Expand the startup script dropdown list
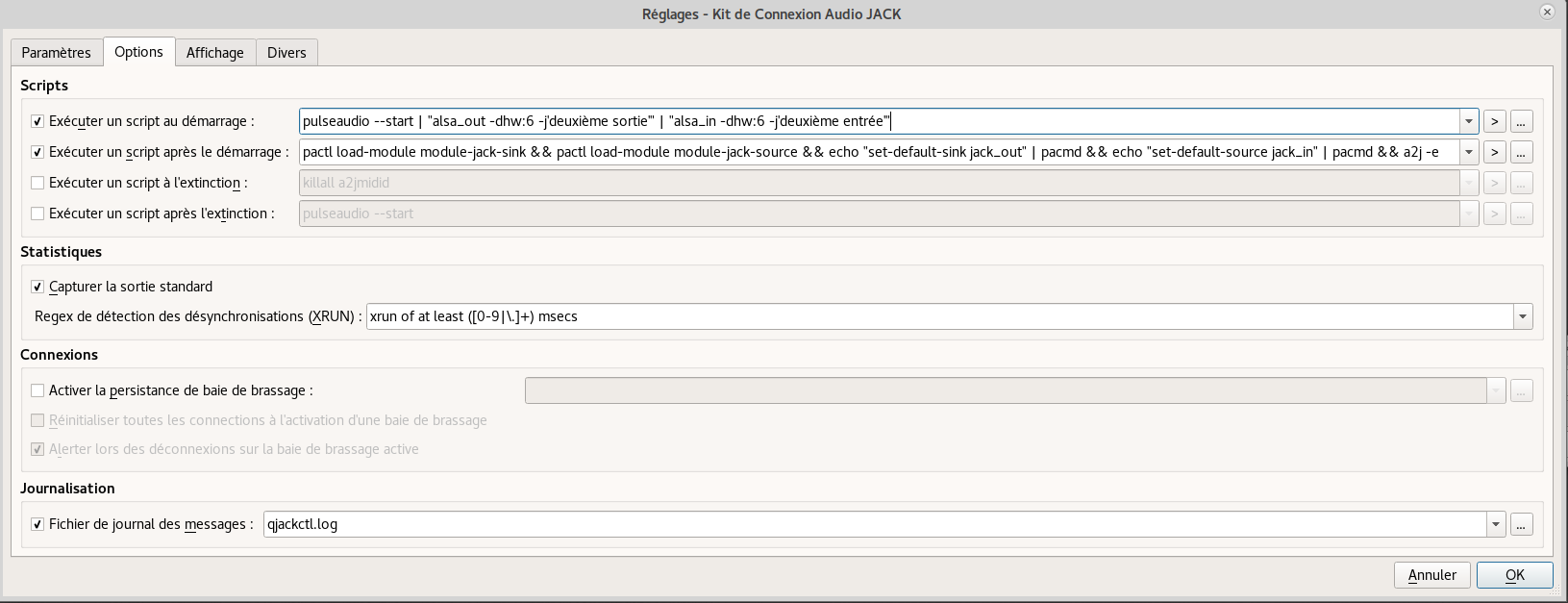 (1468, 121)
